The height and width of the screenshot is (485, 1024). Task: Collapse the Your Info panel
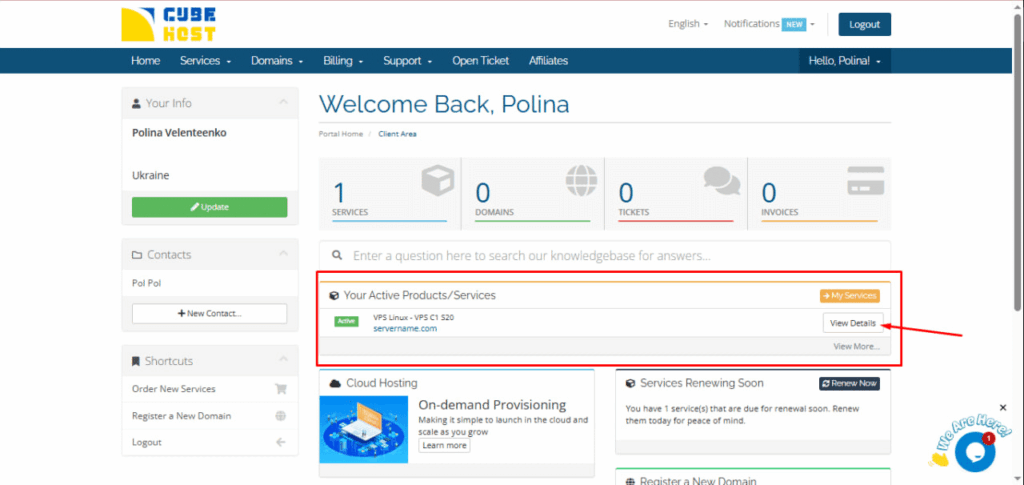pyautogui.click(x=283, y=103)
